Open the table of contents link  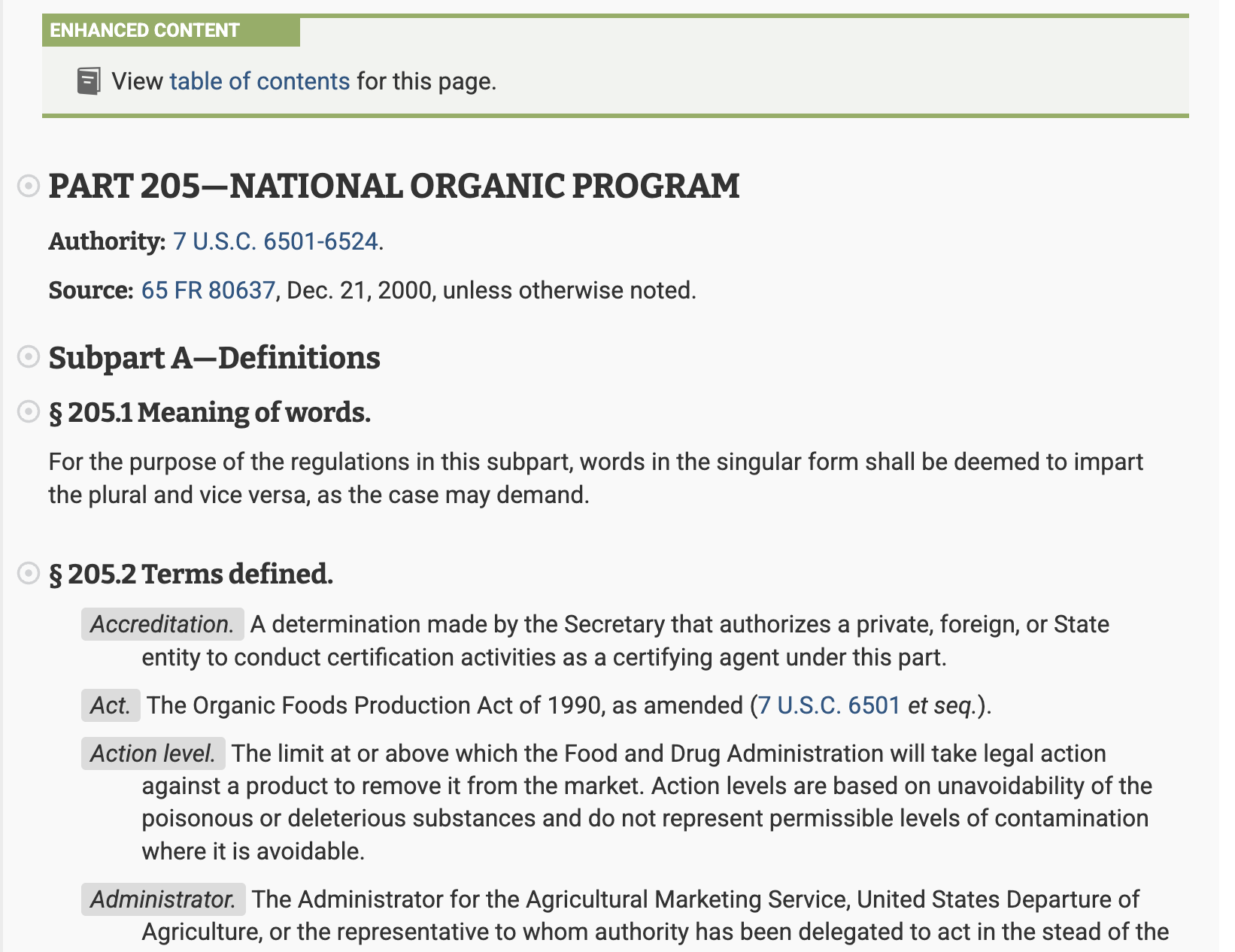[259, 81]
